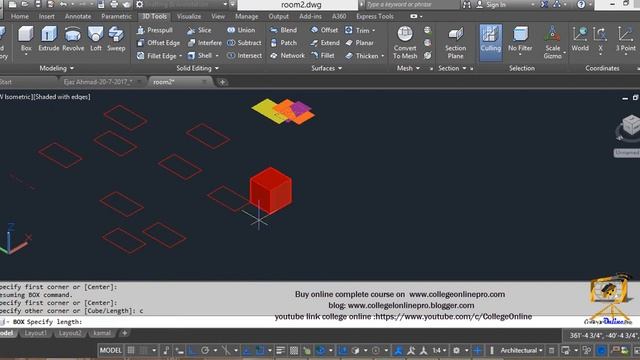The image size is (640, 360).
Task: Click the Thicken button
Action: [362, 56]
